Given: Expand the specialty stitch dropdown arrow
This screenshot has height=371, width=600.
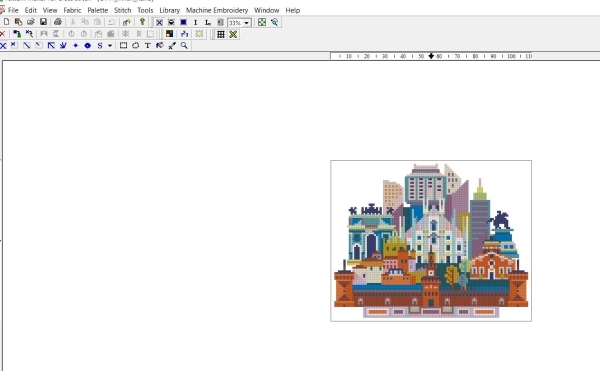Looking at the screenshot, I should [110, 46].
